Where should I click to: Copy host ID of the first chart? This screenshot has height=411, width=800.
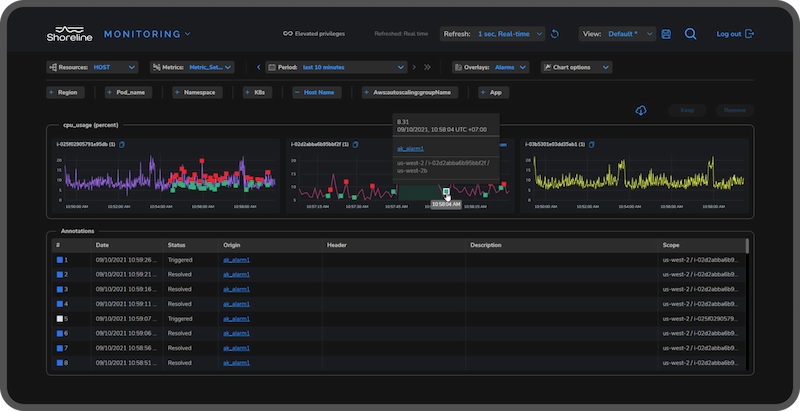coord(122,145)
